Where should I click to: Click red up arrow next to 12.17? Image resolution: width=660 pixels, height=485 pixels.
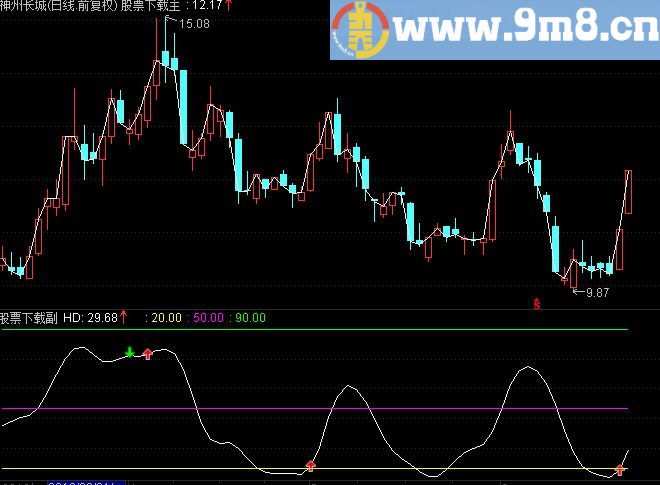(229, 5)
